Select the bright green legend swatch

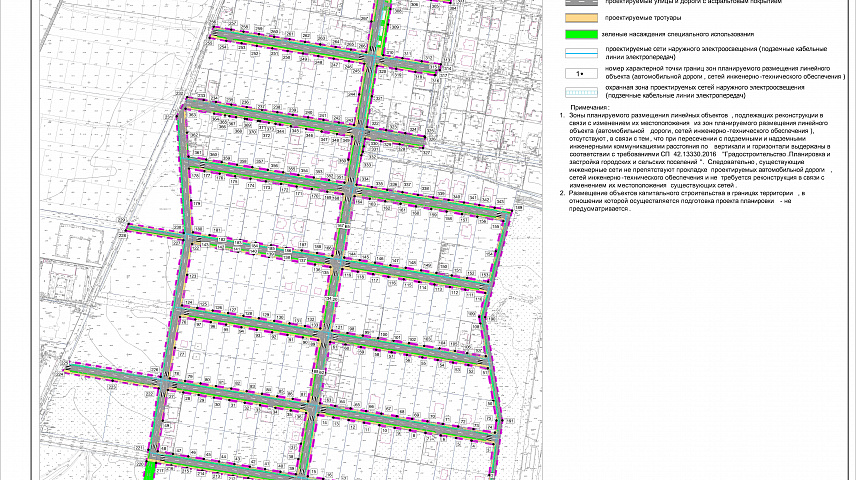tap(577, 34)
